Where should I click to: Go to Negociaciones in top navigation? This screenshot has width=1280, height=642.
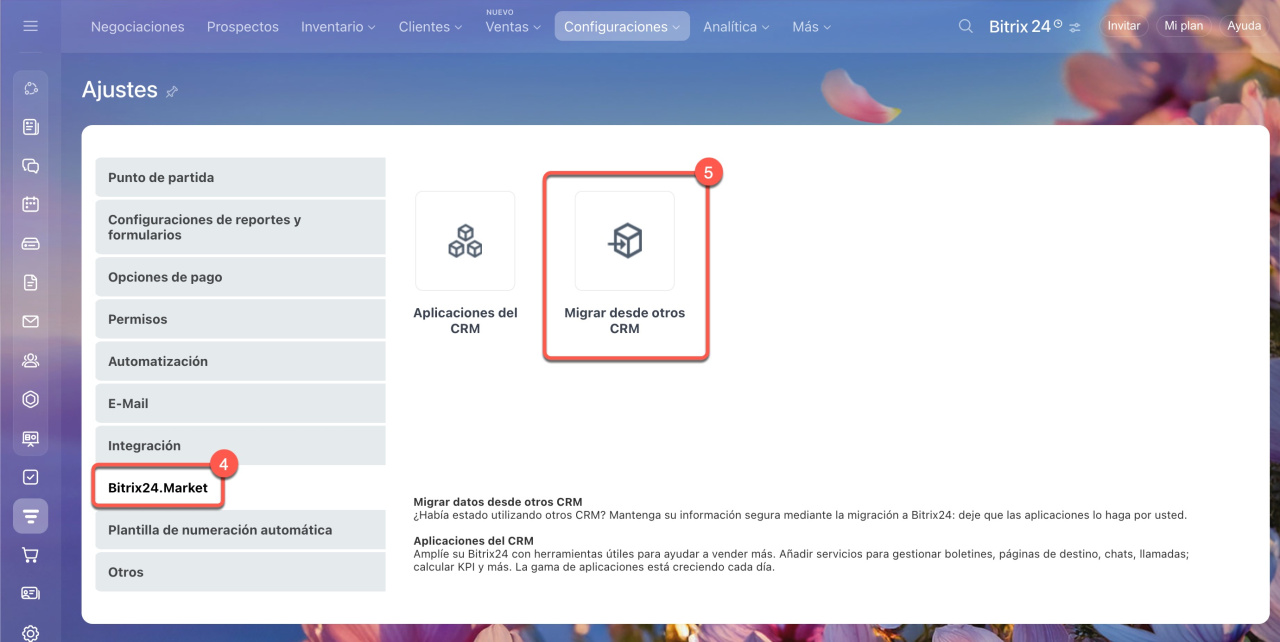click(x=138, y=27)
